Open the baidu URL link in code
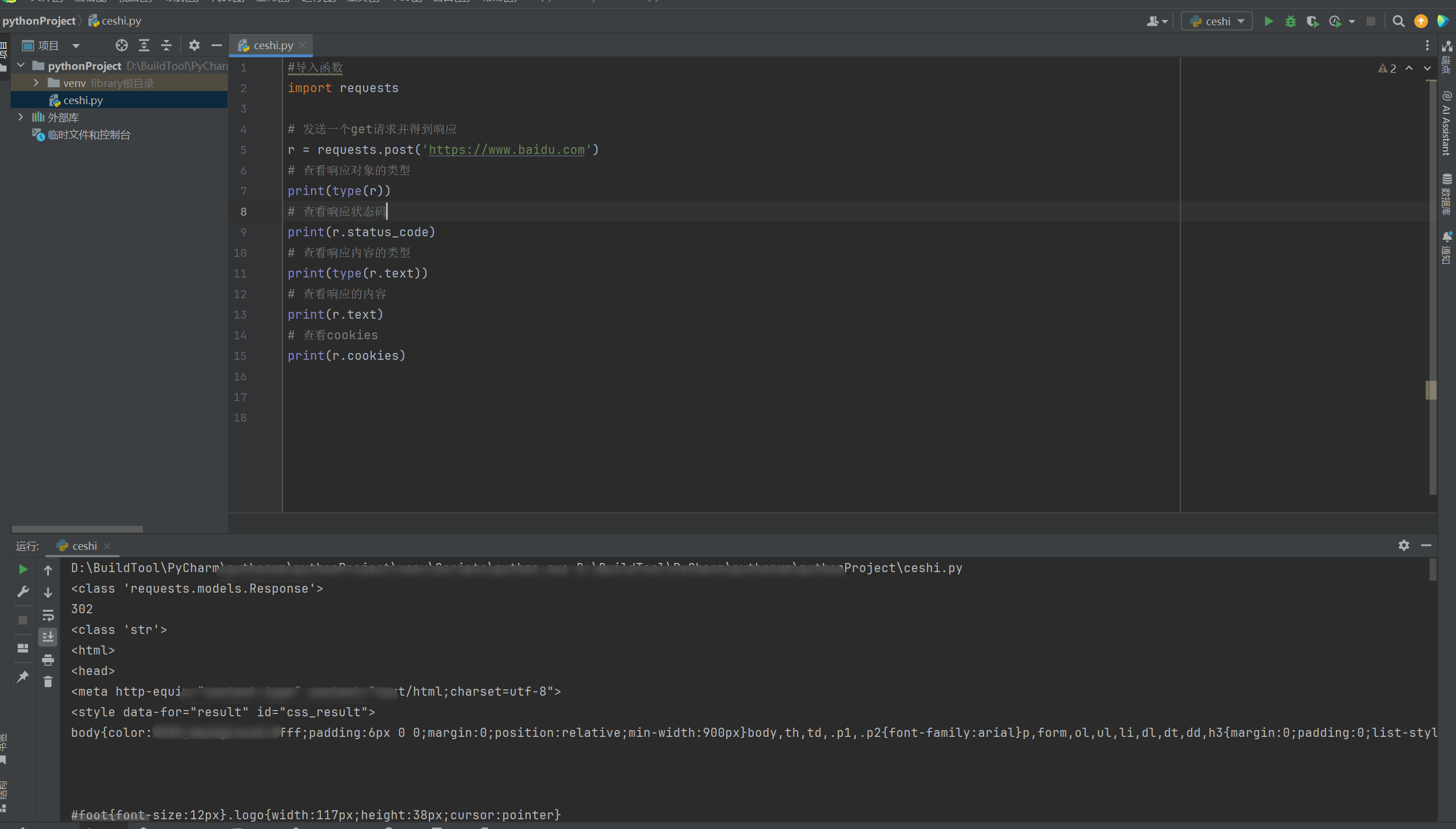Image resolution: width=1456 pixels, height=829 pixels. (x=507, y=149)
